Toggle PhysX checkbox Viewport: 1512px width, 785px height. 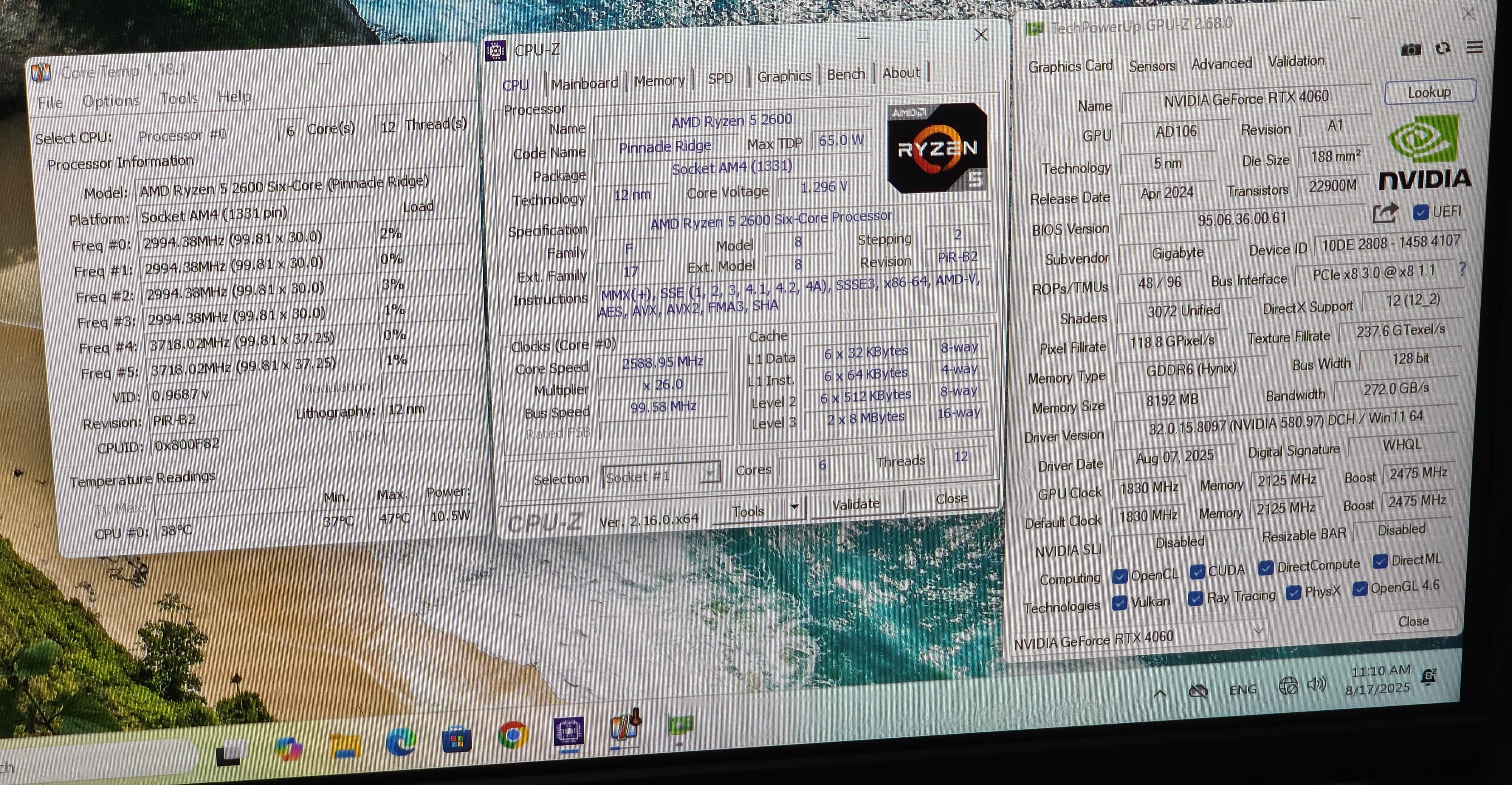(1293, 593)
